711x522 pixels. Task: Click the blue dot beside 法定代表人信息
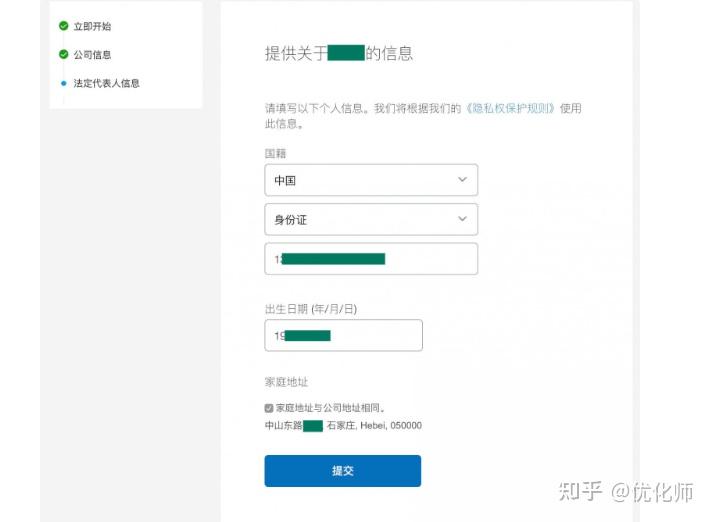pos(64,83)
